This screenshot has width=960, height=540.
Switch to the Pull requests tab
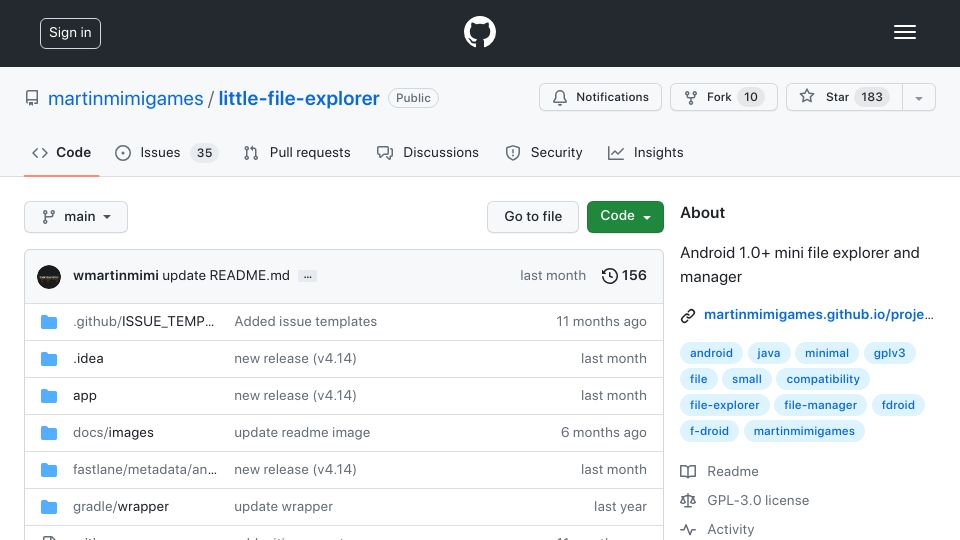[297, 153]
